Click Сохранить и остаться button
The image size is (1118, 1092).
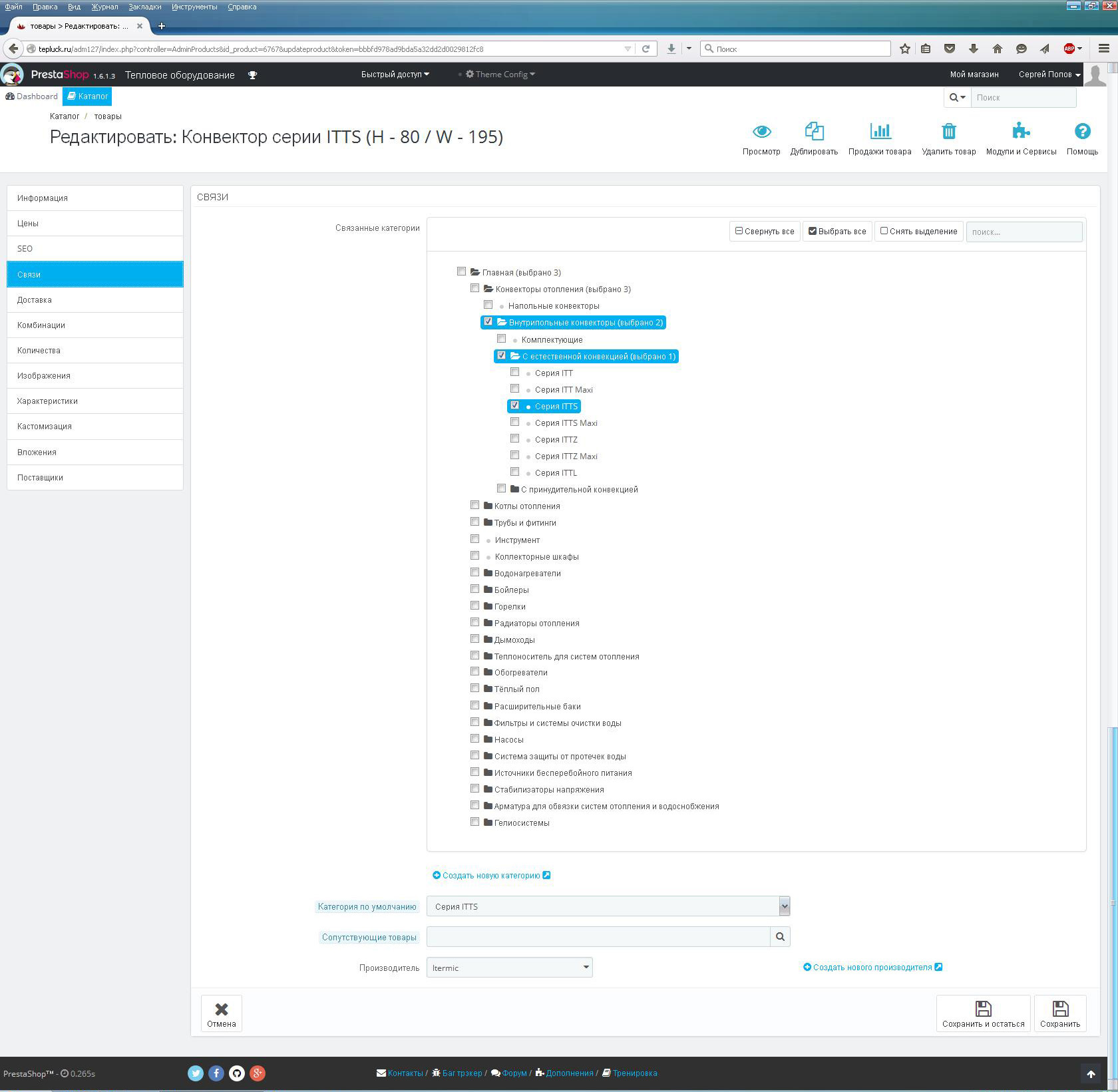[x=983, y=1013]
